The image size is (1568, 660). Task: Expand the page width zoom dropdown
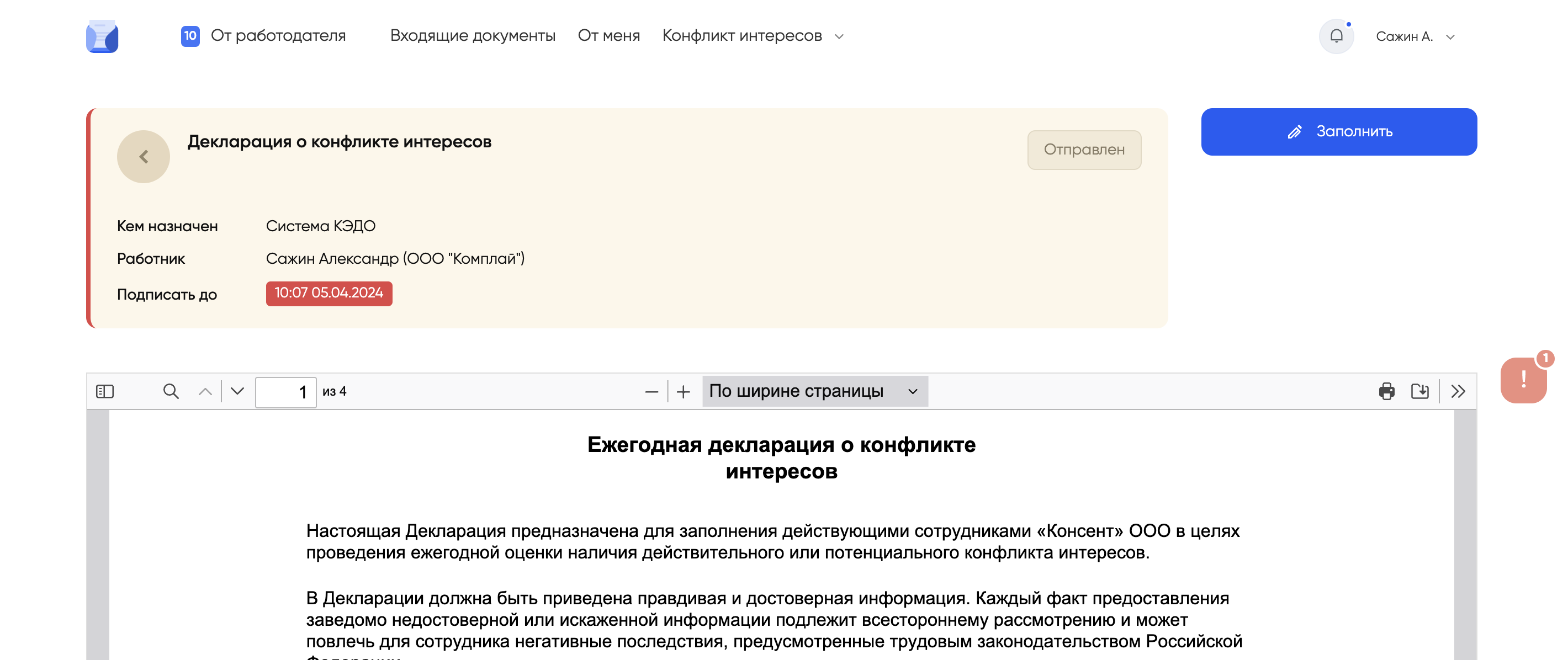point(814,391)
